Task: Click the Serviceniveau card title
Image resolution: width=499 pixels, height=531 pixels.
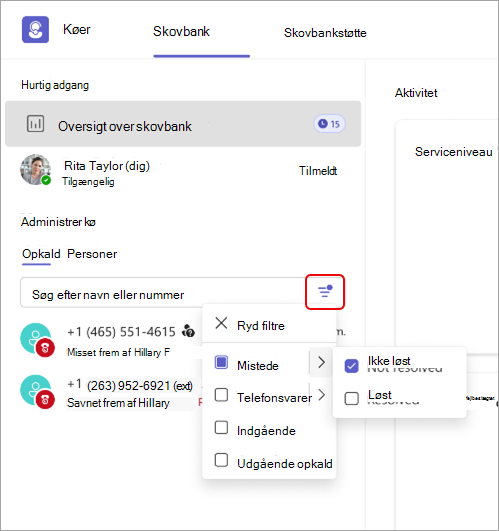Action: coord(454,152)
